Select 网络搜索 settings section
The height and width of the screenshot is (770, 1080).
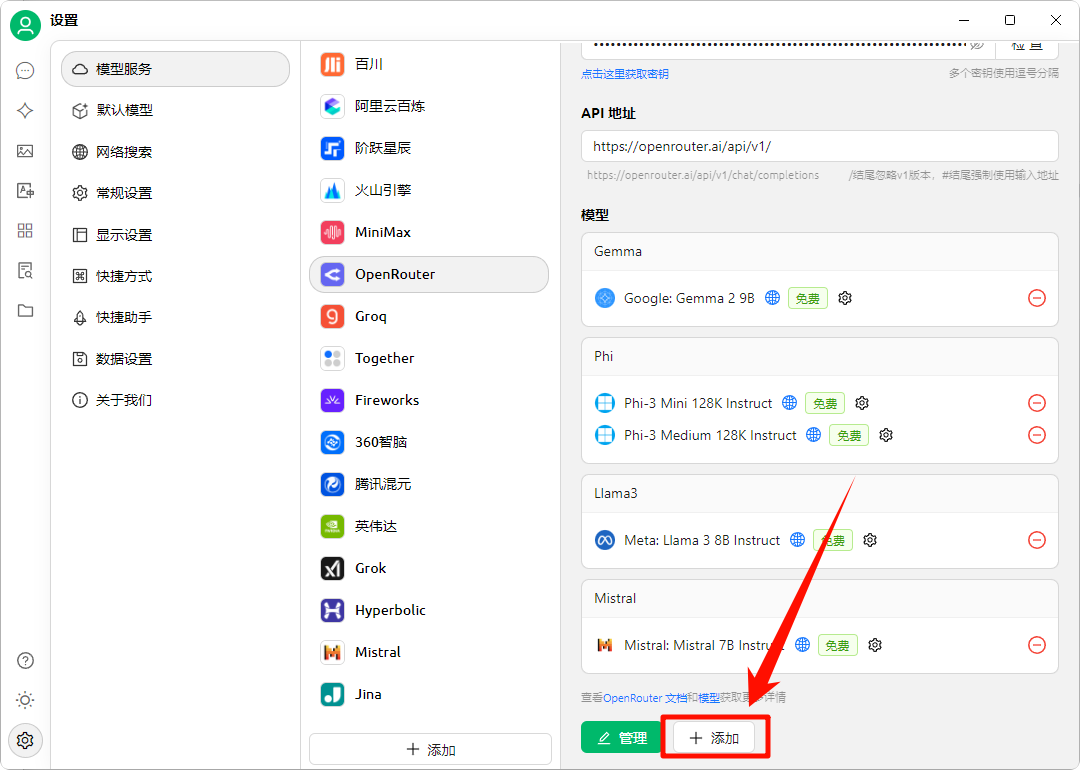[176, 152]
